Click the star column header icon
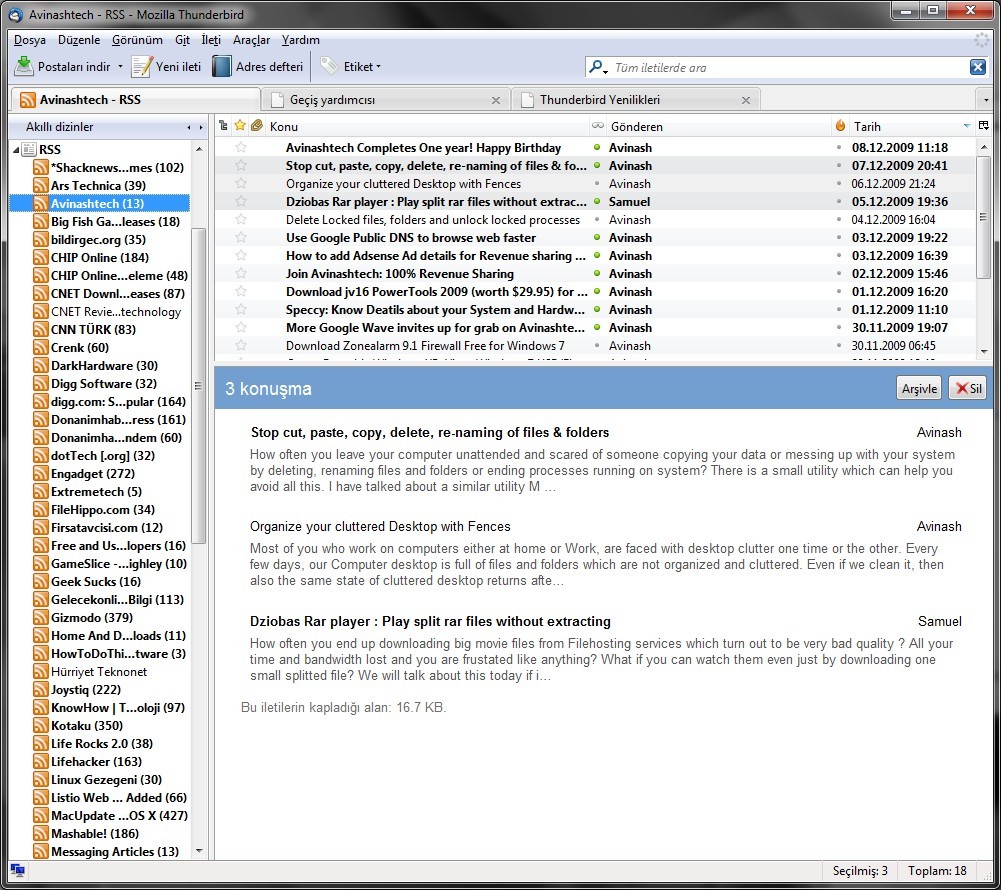This screenshot has height=890, width=1001. click(240, 125)
